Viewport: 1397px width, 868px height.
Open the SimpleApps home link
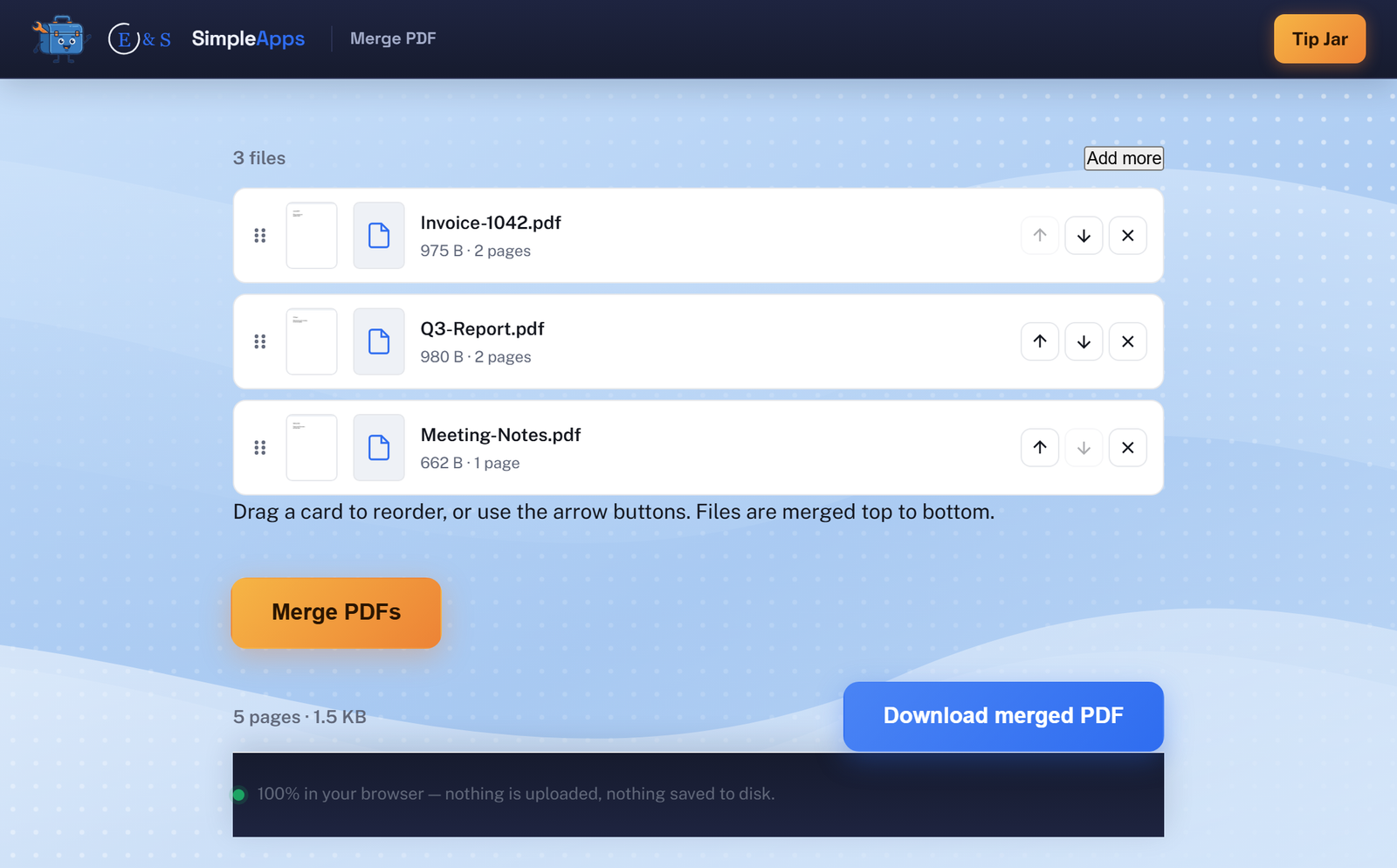click(248, 38)
